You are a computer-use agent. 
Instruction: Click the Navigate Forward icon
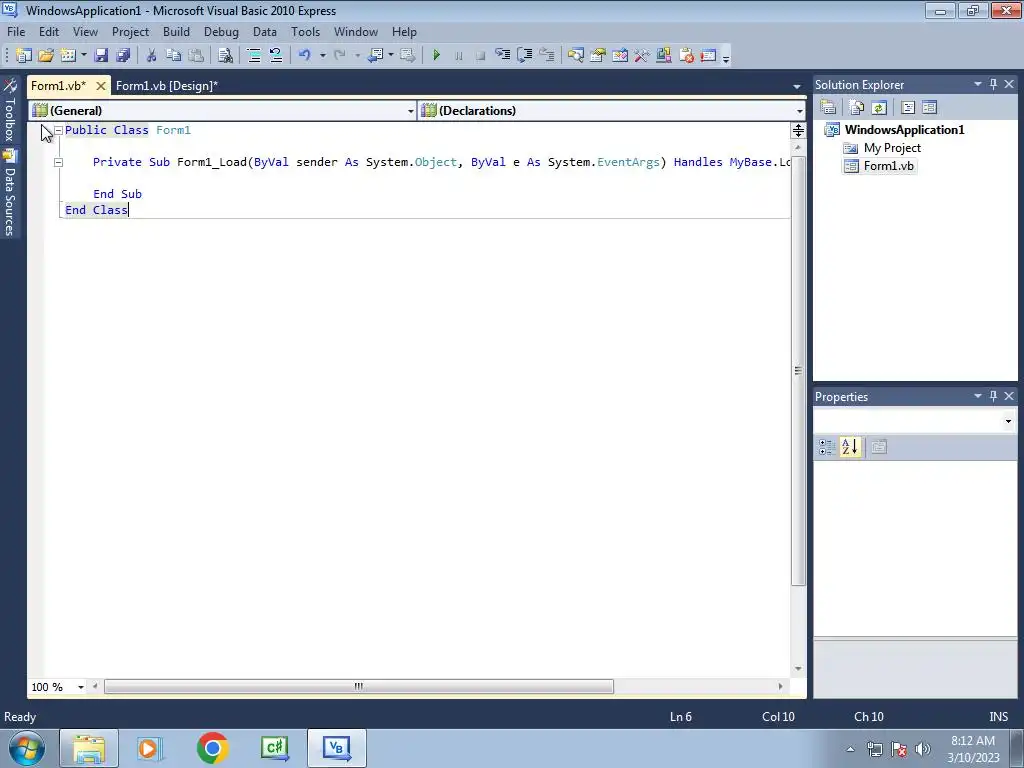(408, 56)
